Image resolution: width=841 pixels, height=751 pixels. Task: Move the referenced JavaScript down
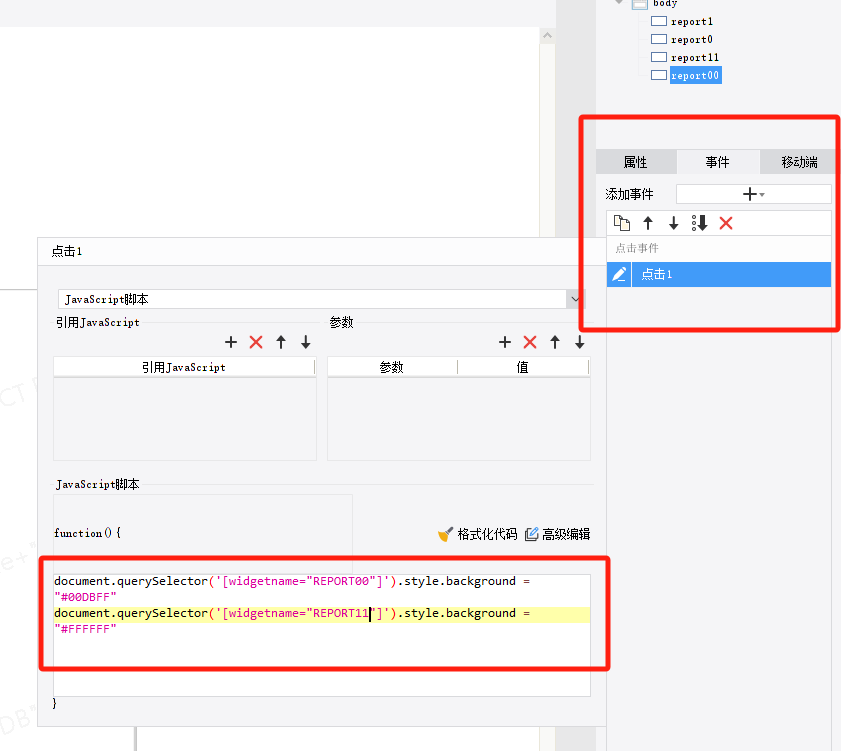306,342
